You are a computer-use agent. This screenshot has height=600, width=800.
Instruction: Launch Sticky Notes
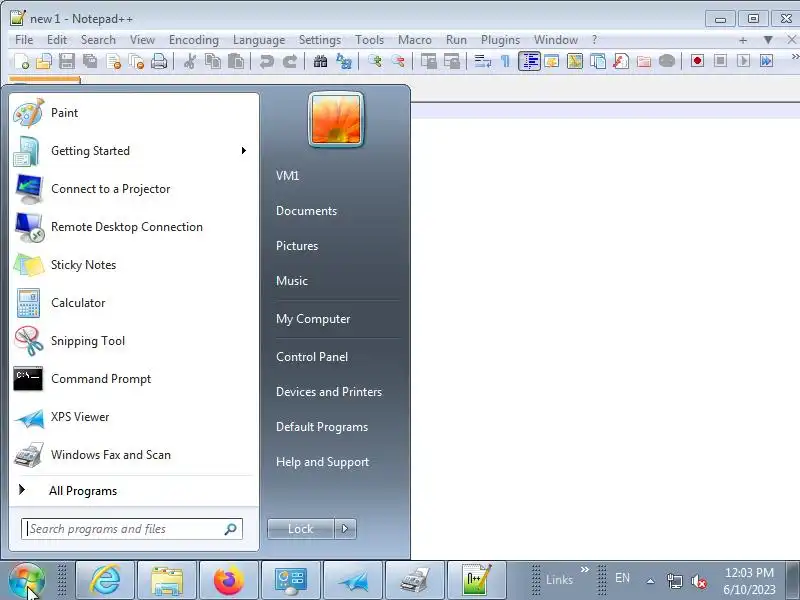(x=134, y=265)
